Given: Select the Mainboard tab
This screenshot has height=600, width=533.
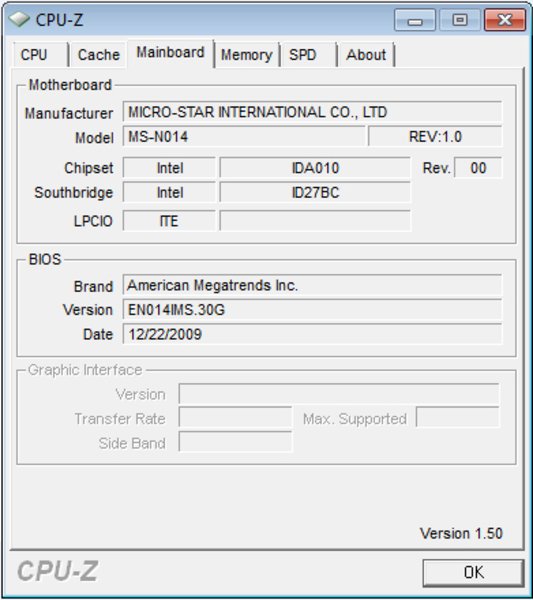Looking at the screenshot, I should 171,53.
